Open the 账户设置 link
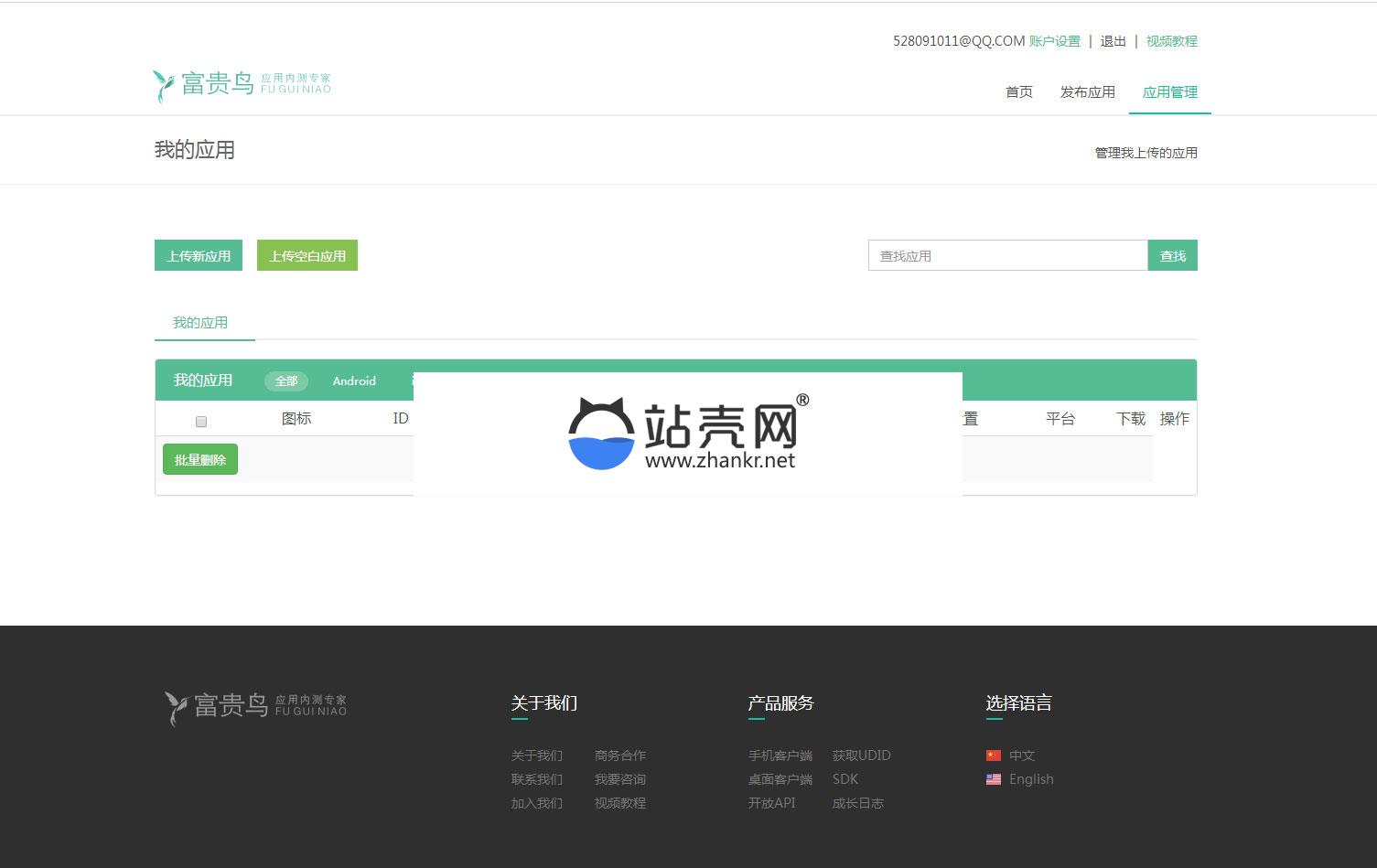1377x868 pixels. [1054, 41]
